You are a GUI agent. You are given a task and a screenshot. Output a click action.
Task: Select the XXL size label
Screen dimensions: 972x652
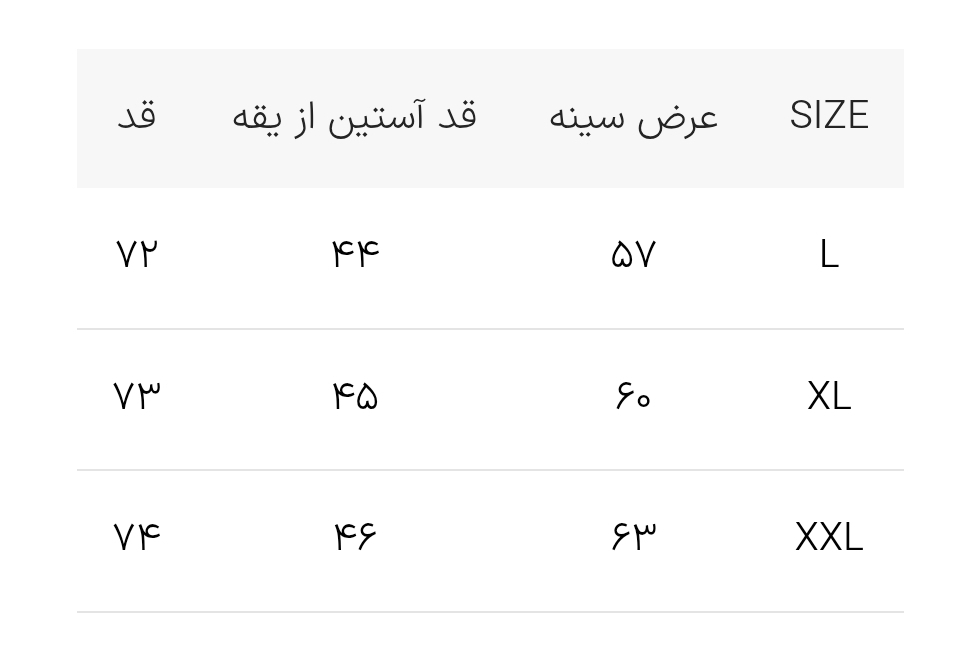828,538
